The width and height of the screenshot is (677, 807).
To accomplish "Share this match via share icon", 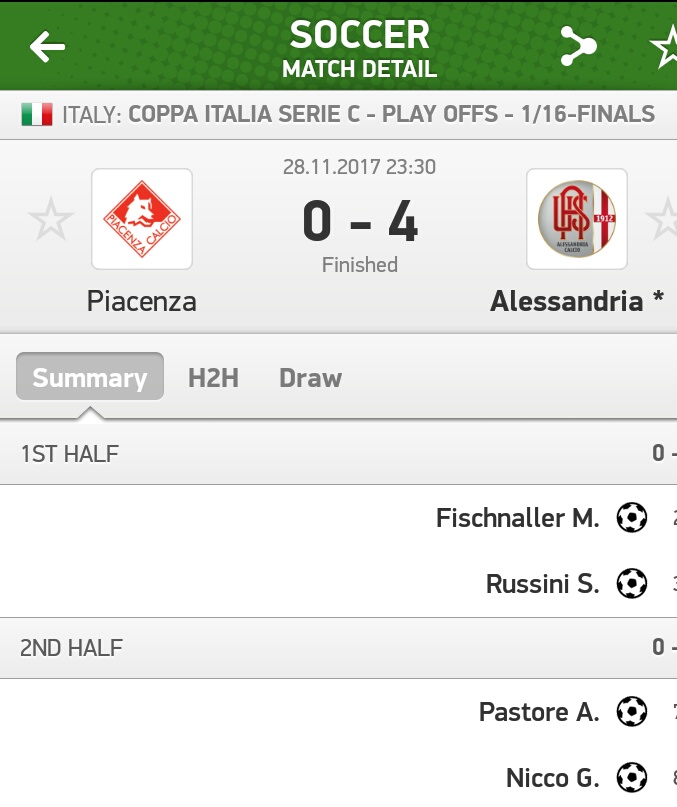I will tap(577, 46).
